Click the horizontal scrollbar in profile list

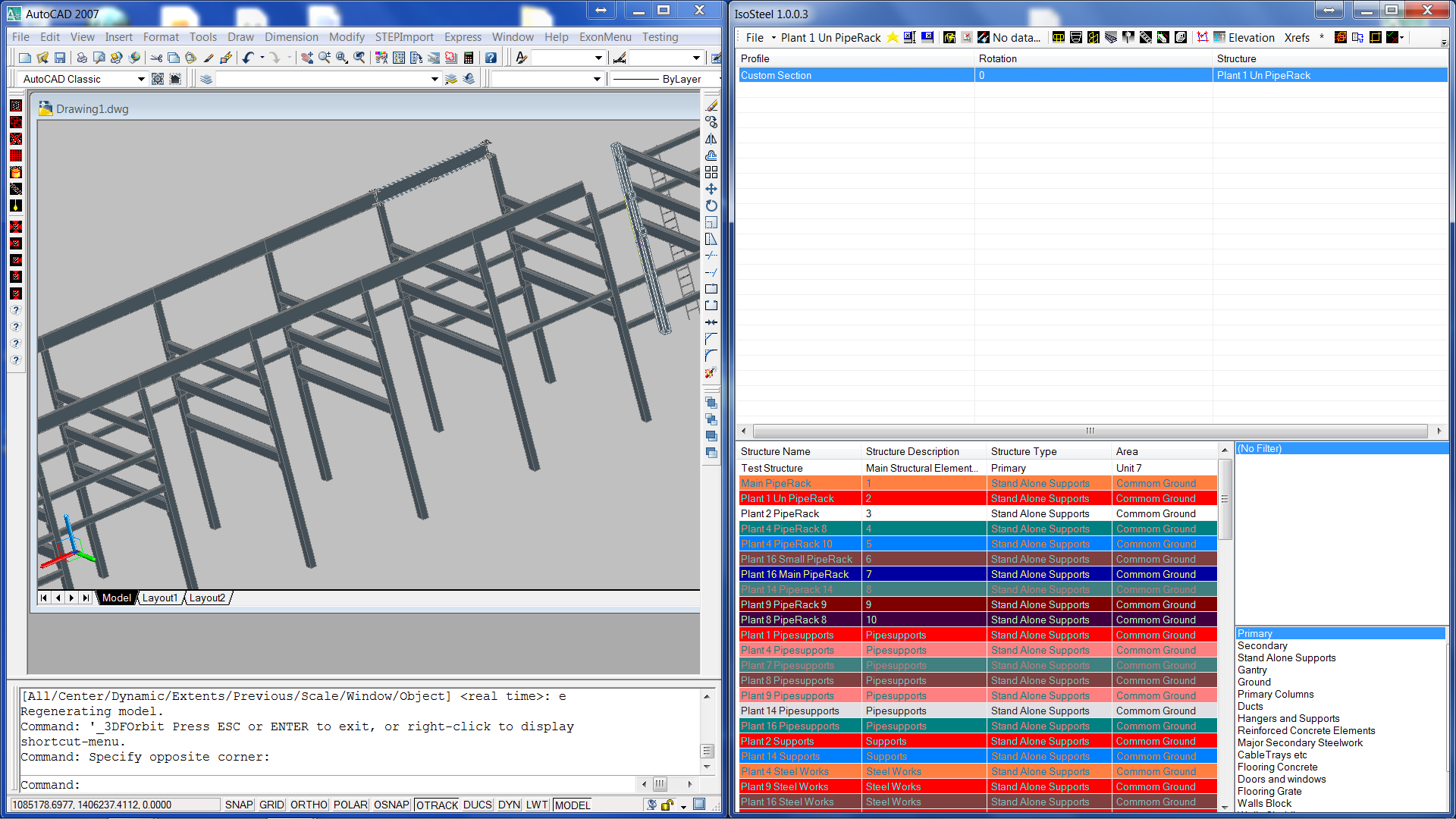(x=1090, y=431)
